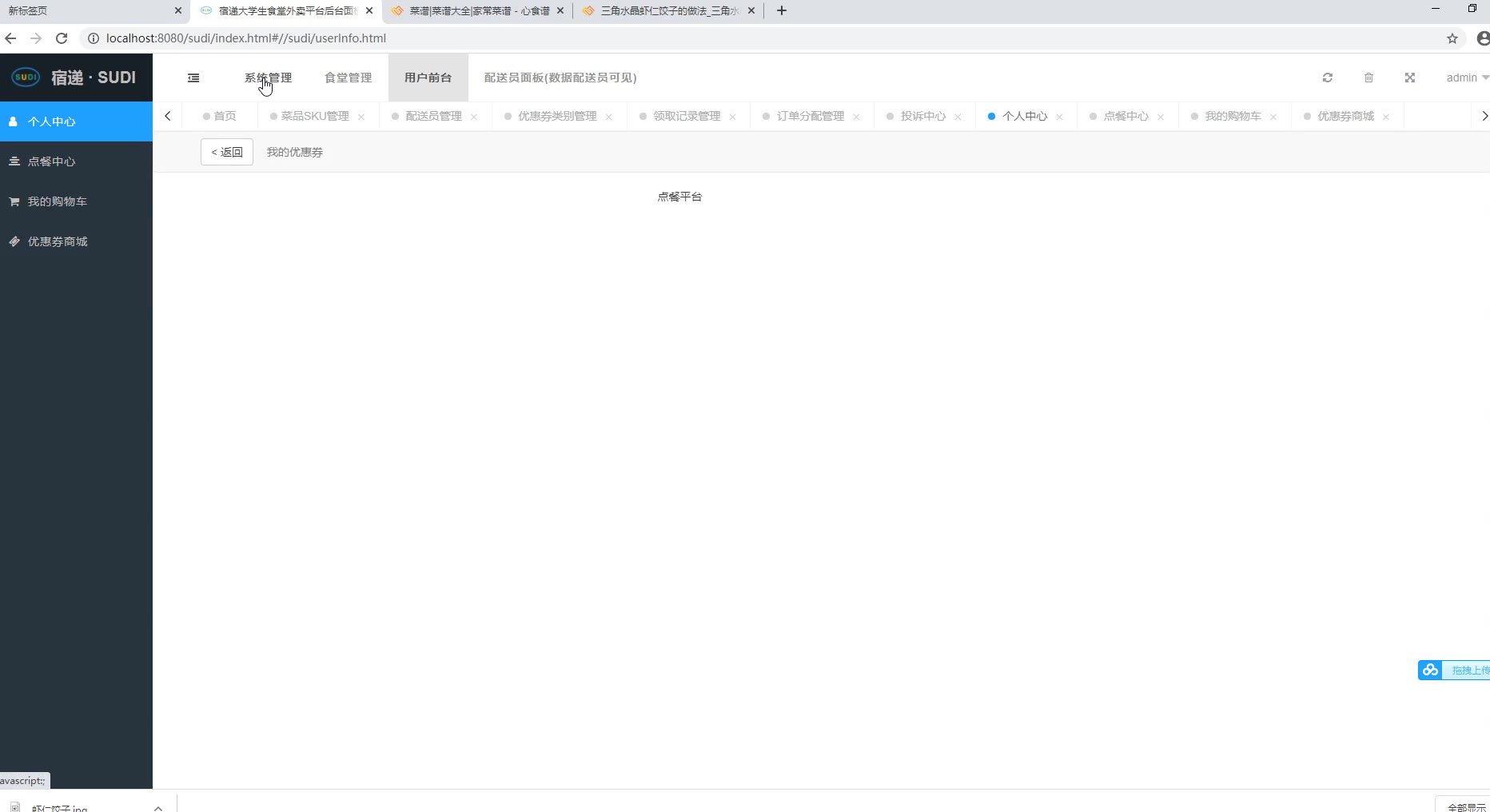Switch to the 领取记录管理 page tab

[x=687, y=116]
